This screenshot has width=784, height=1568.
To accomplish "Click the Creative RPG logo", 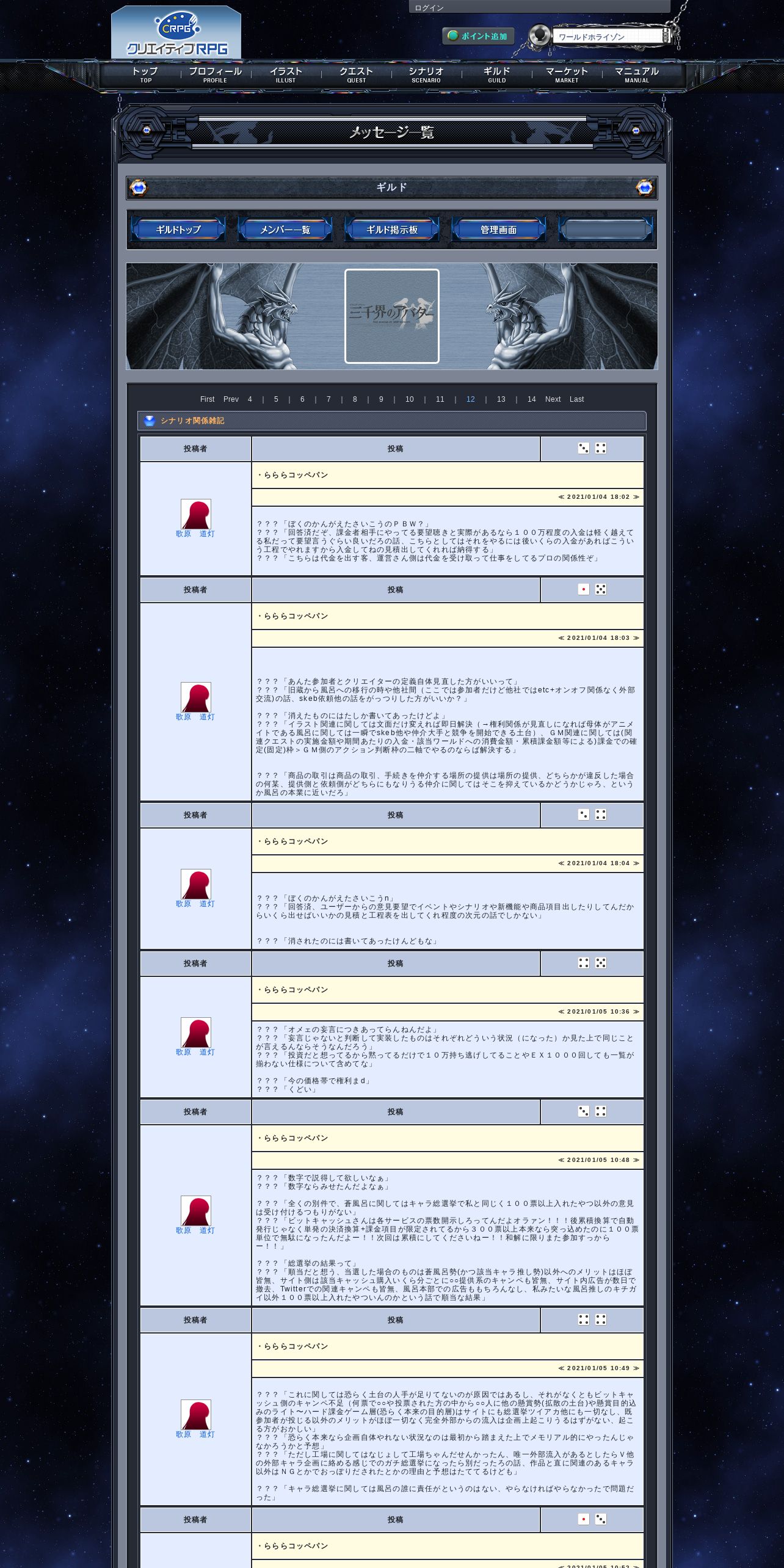I will (176, 33).
